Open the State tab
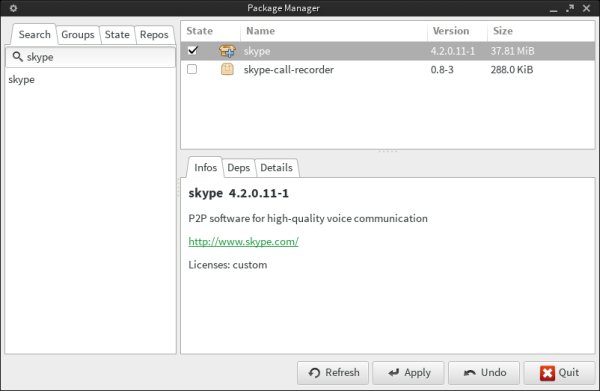The image size is (600, 391). tap(117, 35)
